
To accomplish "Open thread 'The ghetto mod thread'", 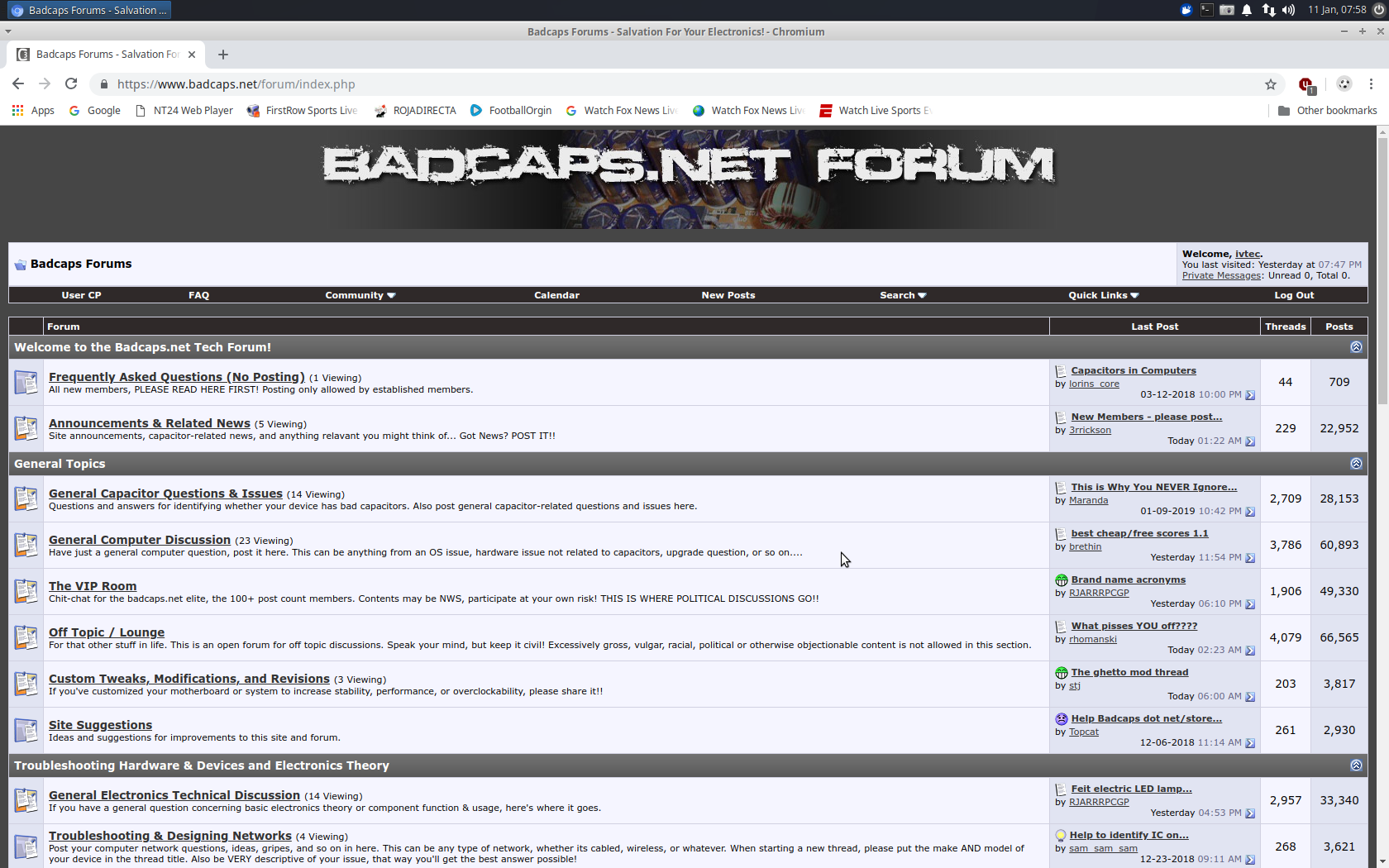I will pyautogui.click(x=1129, y=672).
